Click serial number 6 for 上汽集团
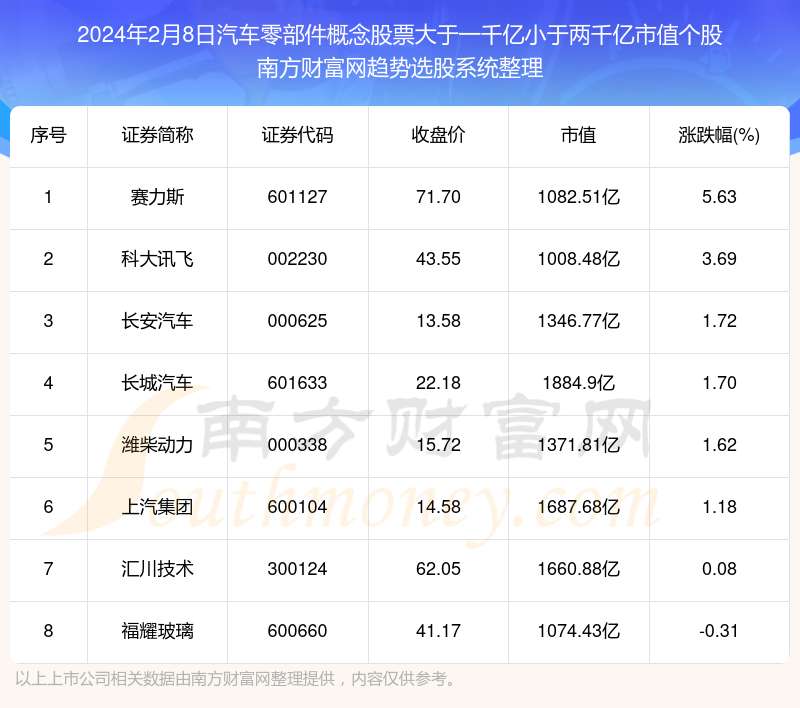The image size is (800, 708). pyautogui.click(x=48, y=507)
